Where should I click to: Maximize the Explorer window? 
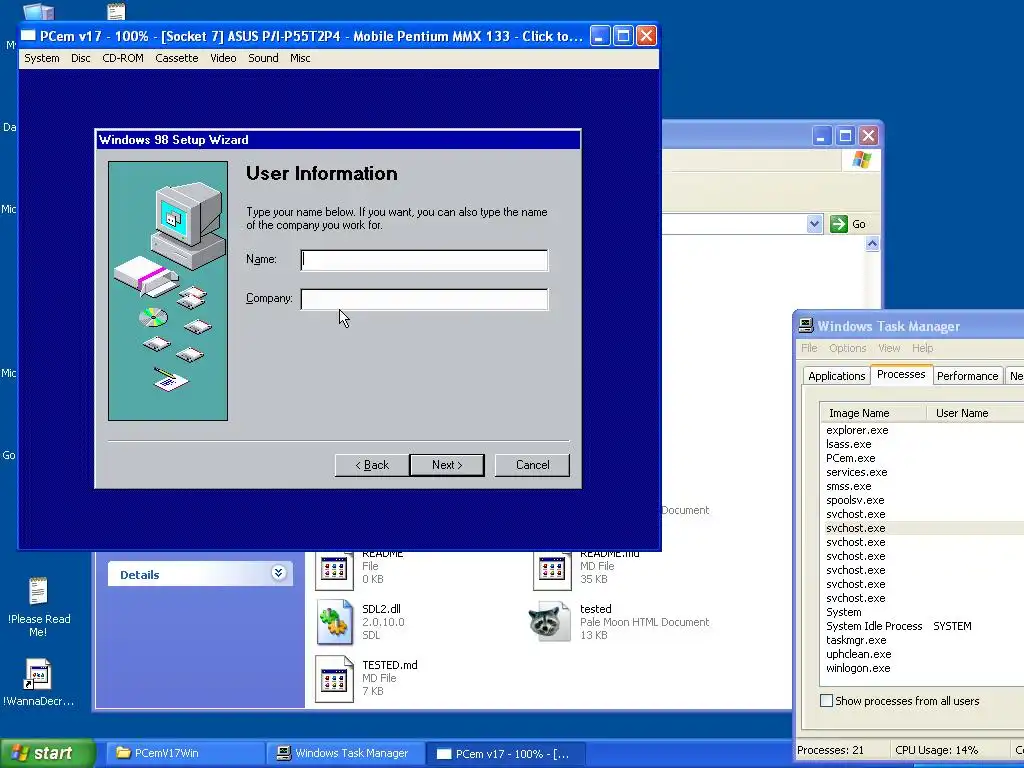[845, 136]
